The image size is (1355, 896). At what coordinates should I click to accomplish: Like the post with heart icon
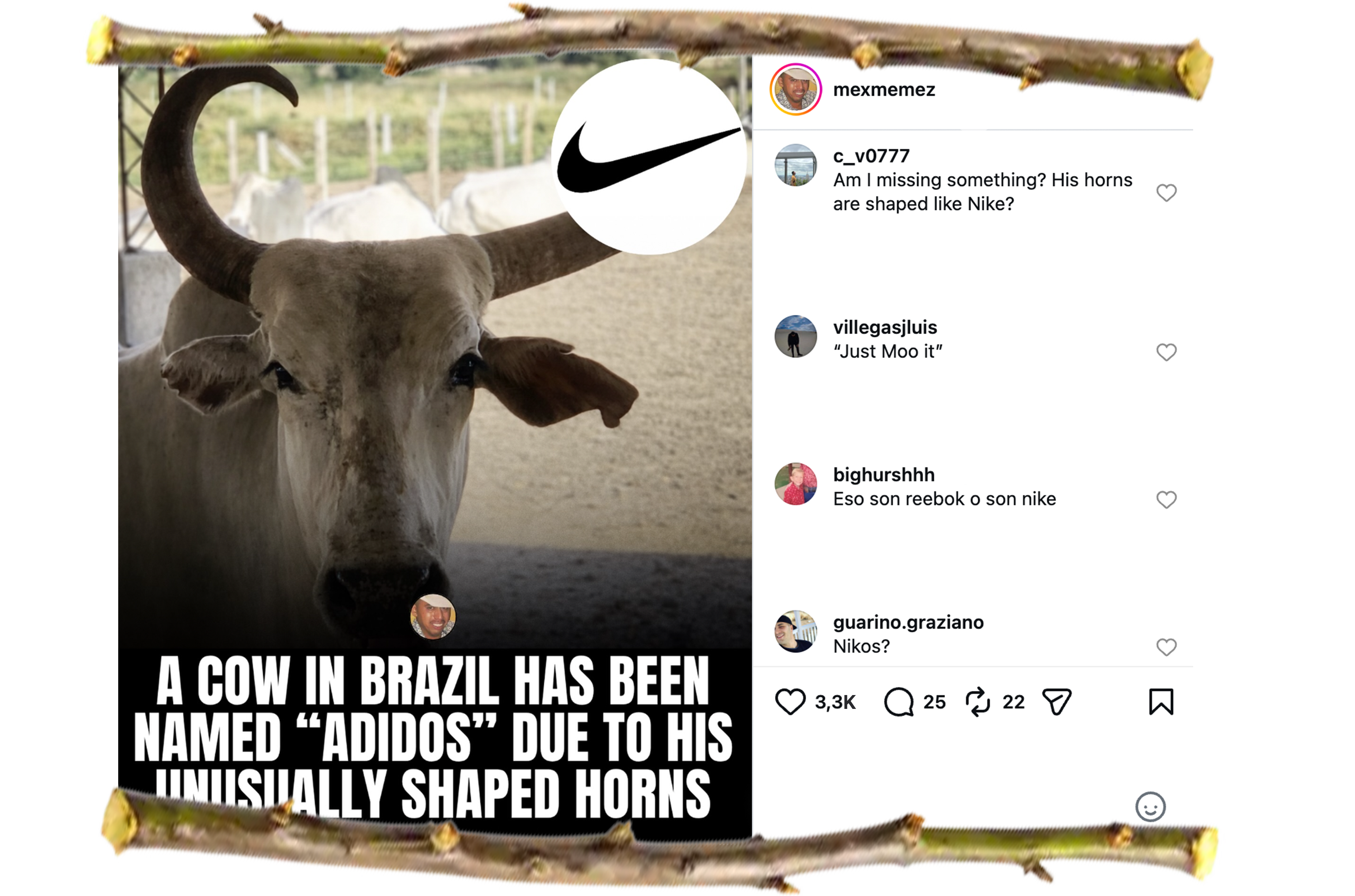coord(790,702)
